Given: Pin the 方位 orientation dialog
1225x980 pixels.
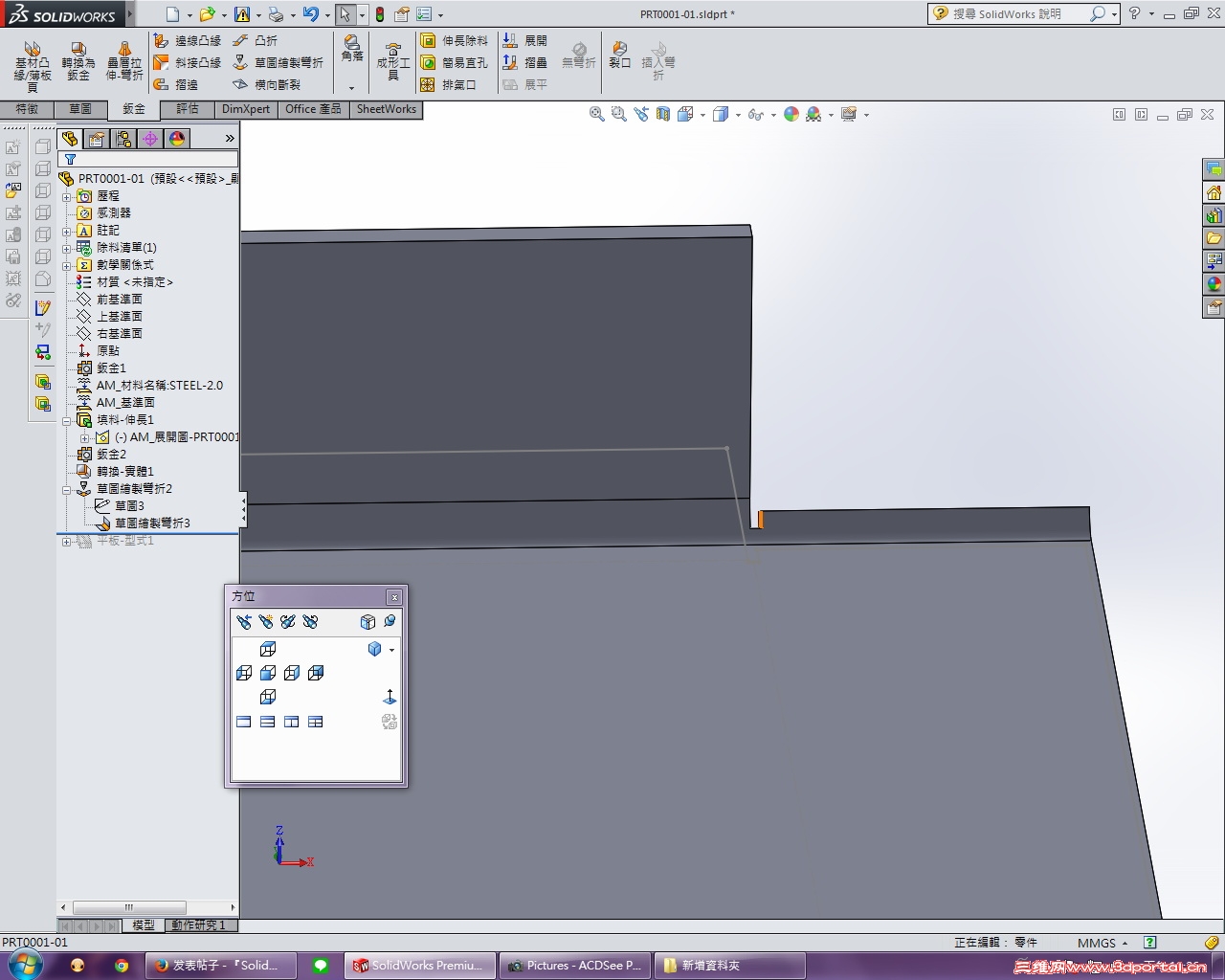Looking at the screenshot, I should pyautogui.click(x=390, y=621).
